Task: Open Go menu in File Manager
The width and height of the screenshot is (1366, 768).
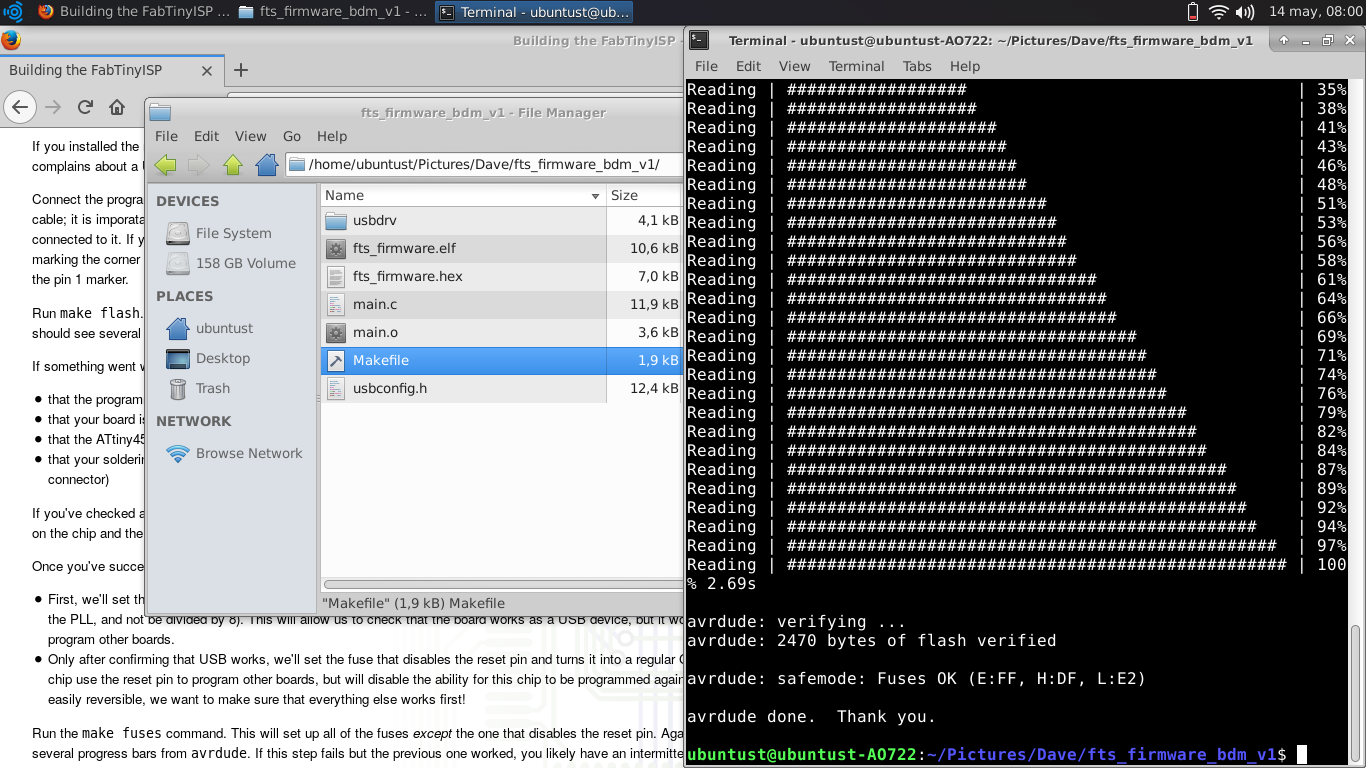Action: [x=292, y=136]
